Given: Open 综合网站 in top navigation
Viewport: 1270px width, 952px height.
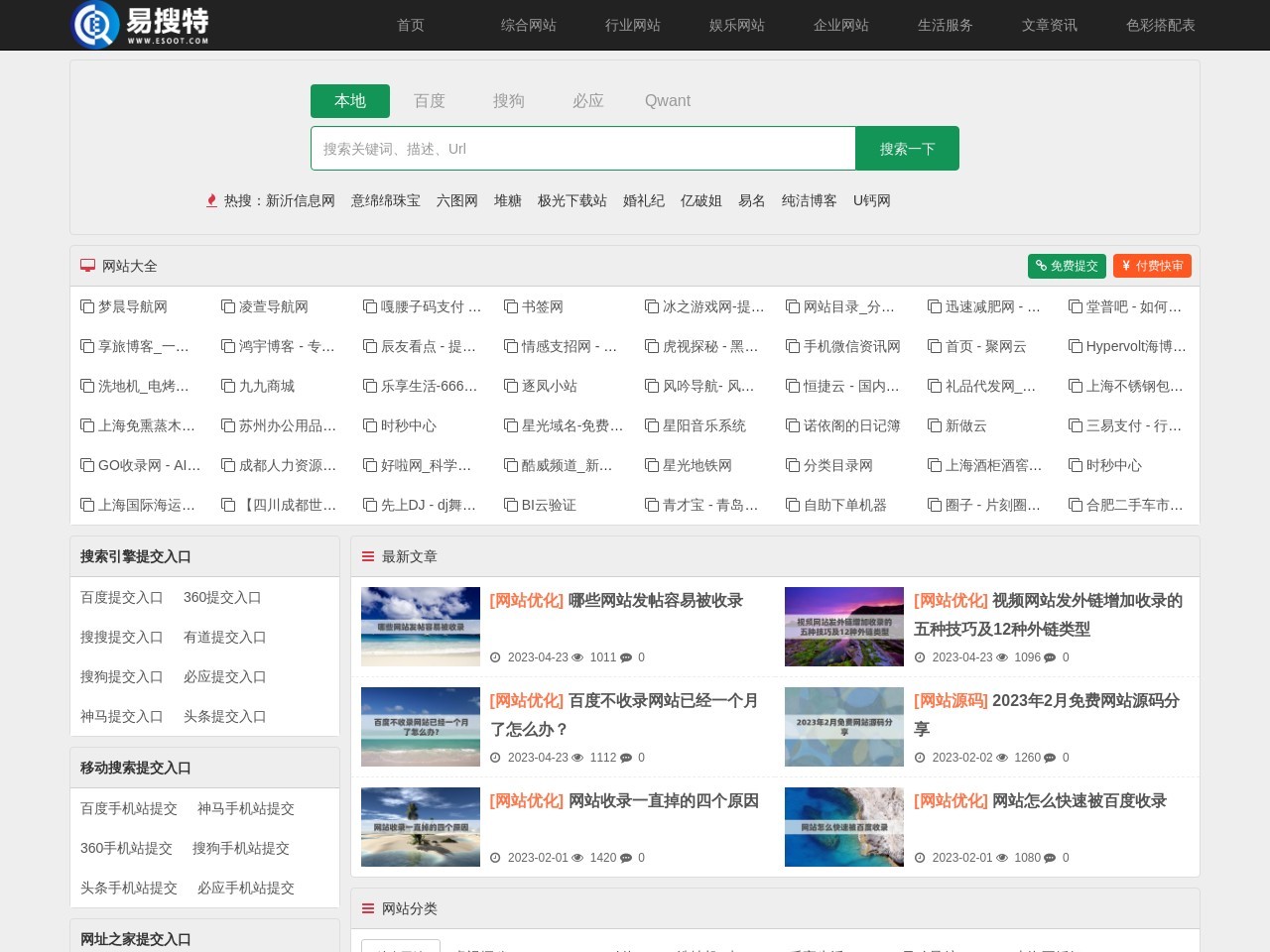Looking at the screenshot, I should [x=529, y=25].
